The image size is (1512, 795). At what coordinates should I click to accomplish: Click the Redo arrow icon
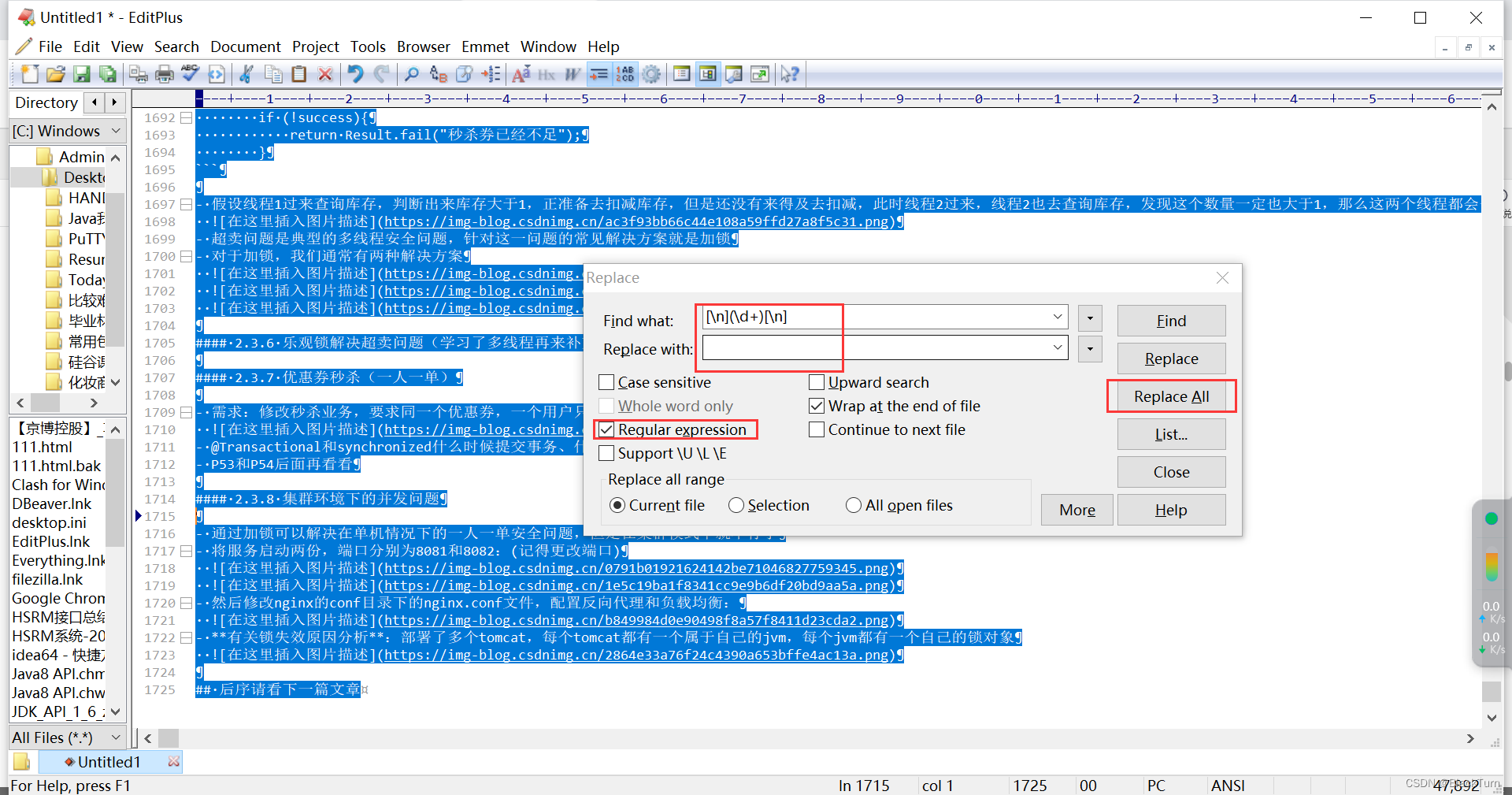(382, 74)
